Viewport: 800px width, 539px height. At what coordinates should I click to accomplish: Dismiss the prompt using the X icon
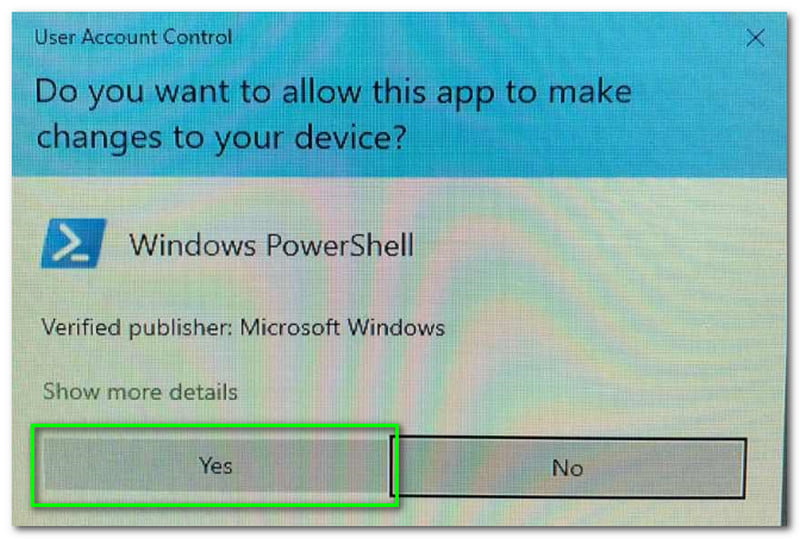click(755, 38)
